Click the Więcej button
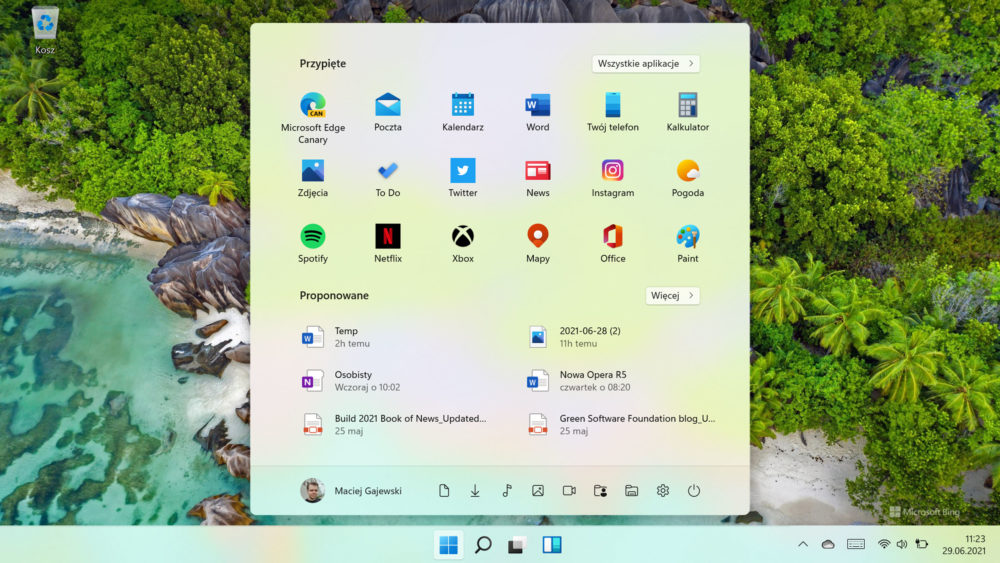The height and width of the screenshot is (563, 1000). (672, 296)
